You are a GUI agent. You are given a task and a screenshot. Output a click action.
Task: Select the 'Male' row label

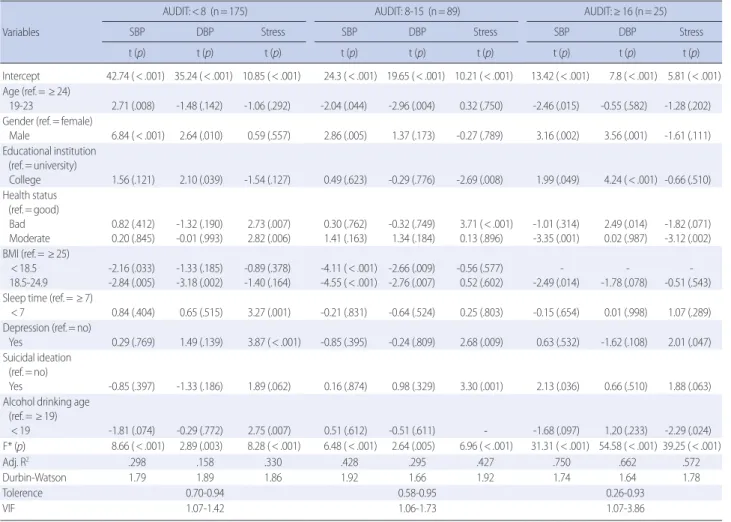point(19,136)
